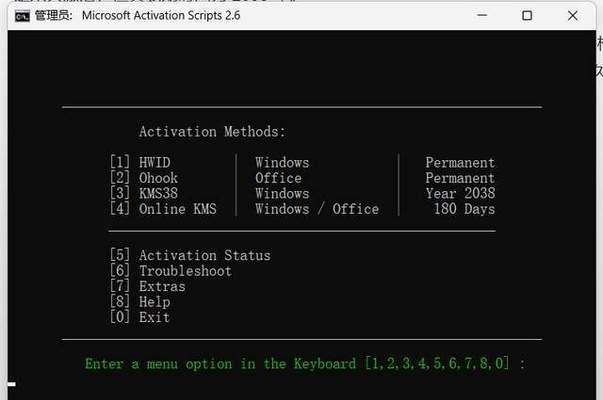Click 'Windows / Office' in Online KMS row
The height and width of the screenshot is (400, 603).
coord(317,209)
